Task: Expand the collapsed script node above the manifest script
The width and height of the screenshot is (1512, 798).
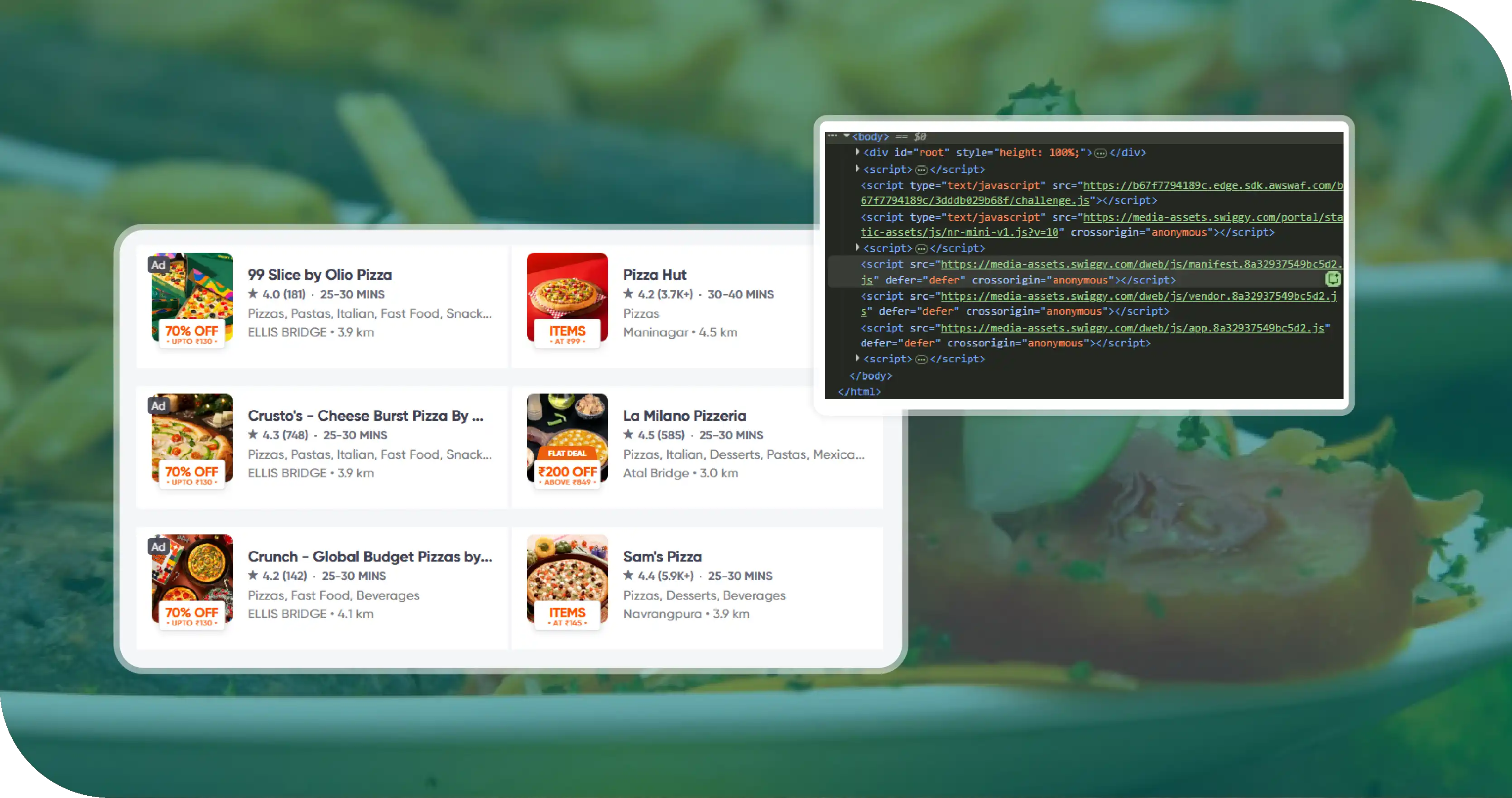Action: coord(858,248)
